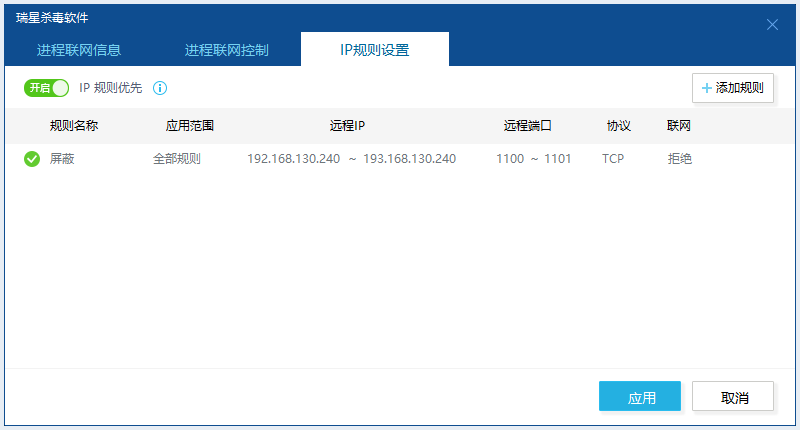The width and height of the screenshot is (800, 430).
Task: Turn off the 开启 IP rule priority switch
Action: [x=46, y=88]
